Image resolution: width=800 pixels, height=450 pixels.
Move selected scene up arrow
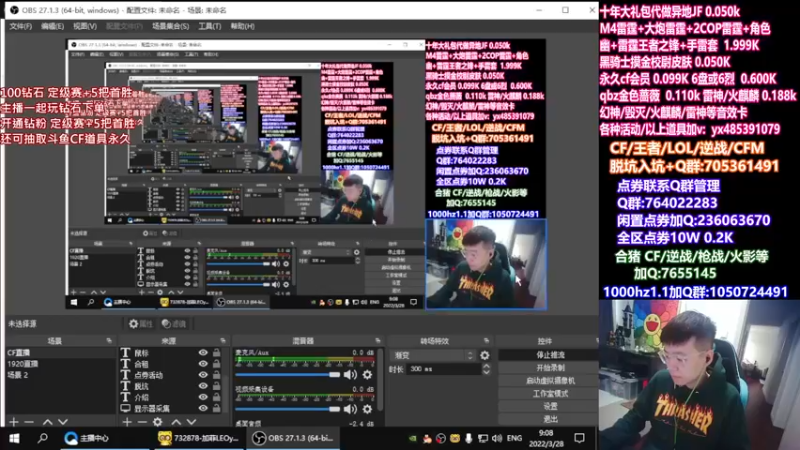pos(47,422)
